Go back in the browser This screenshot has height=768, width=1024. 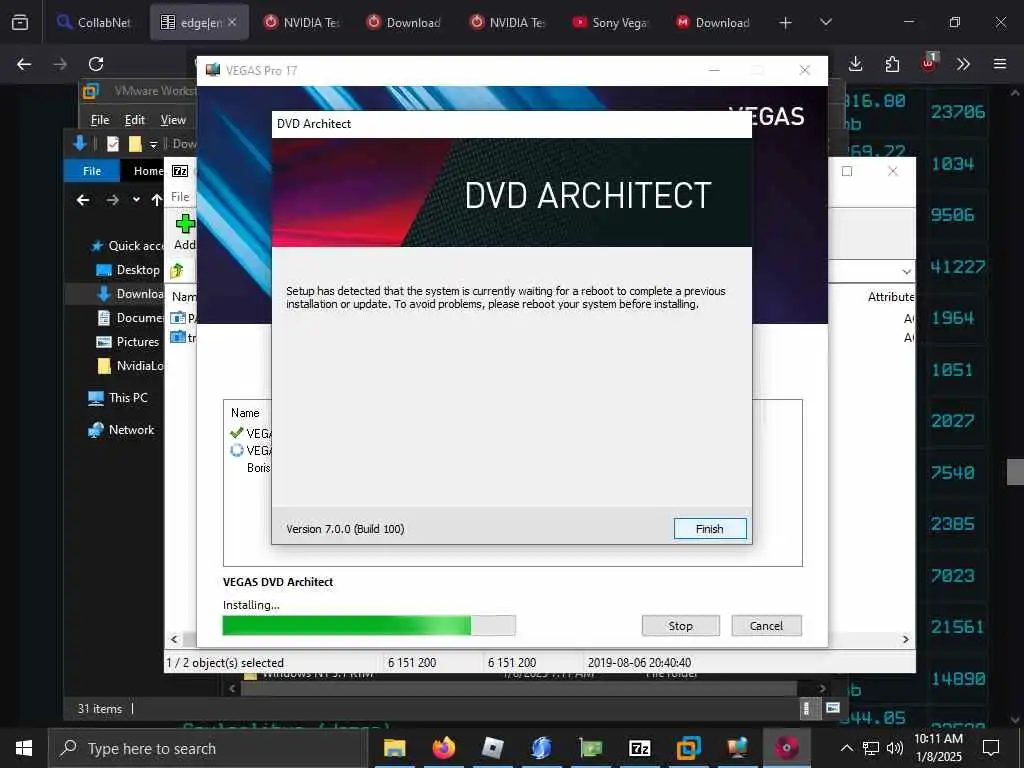click(24, 64)
